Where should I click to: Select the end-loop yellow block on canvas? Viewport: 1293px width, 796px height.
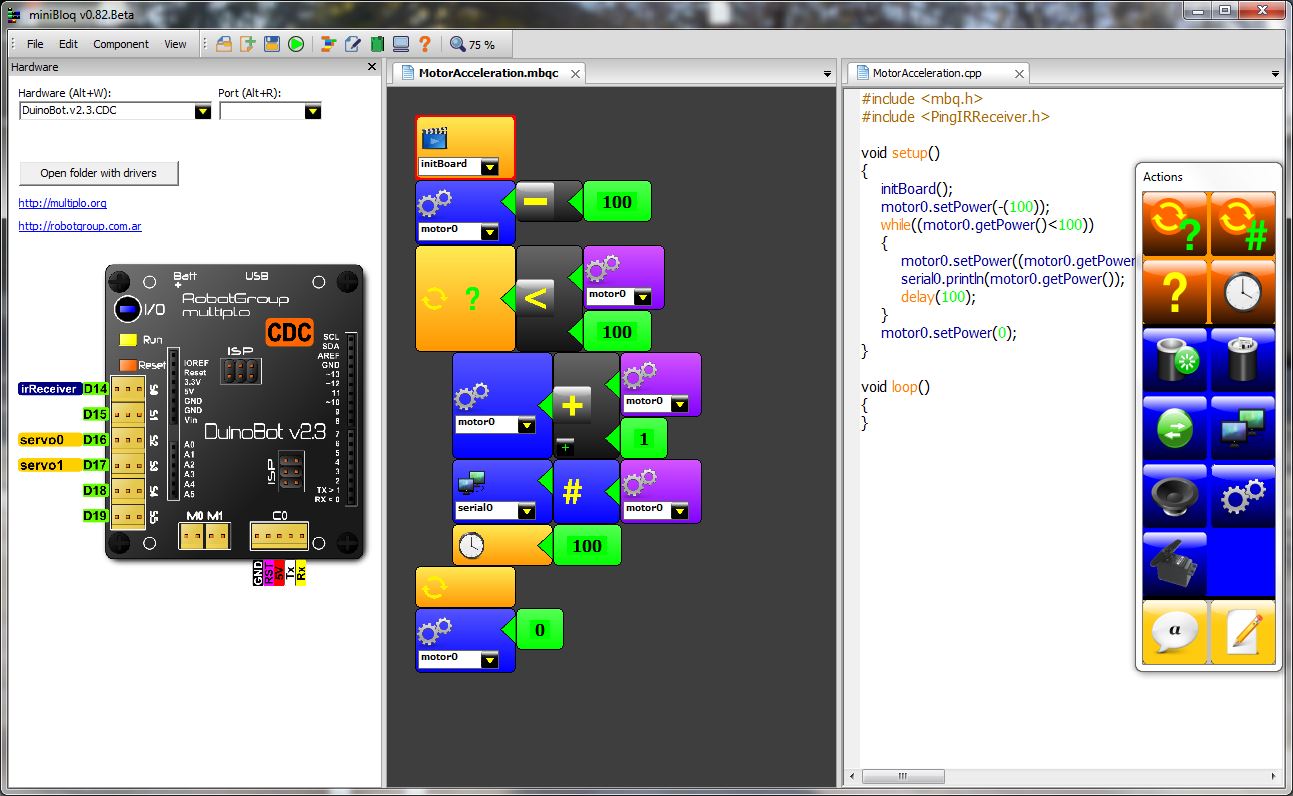pos(465,587)
